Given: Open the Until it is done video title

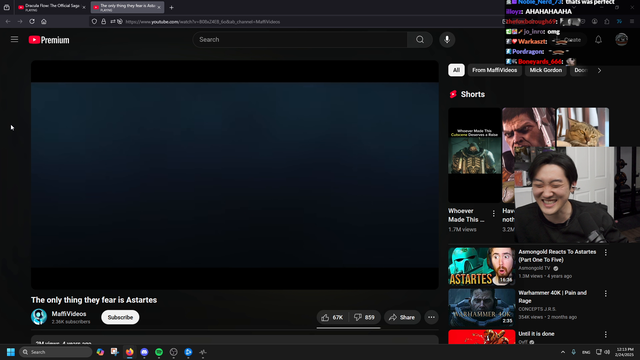Looking at the screenshot, I should coord(536,334).
